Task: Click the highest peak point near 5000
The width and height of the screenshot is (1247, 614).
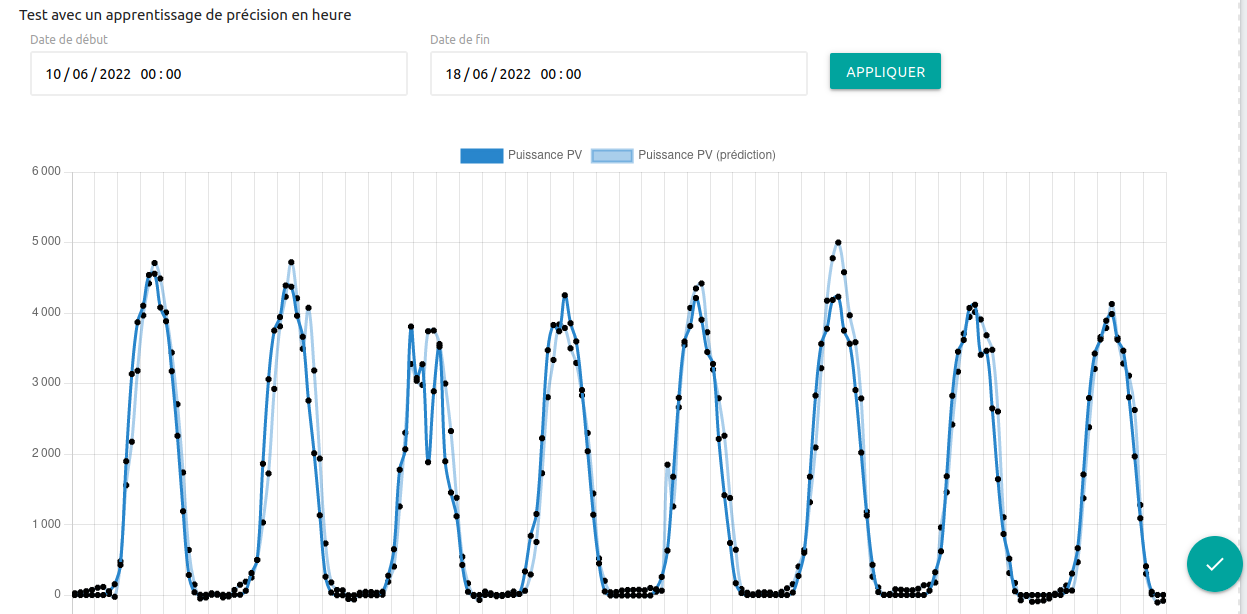Action: (x=838, y=240)
